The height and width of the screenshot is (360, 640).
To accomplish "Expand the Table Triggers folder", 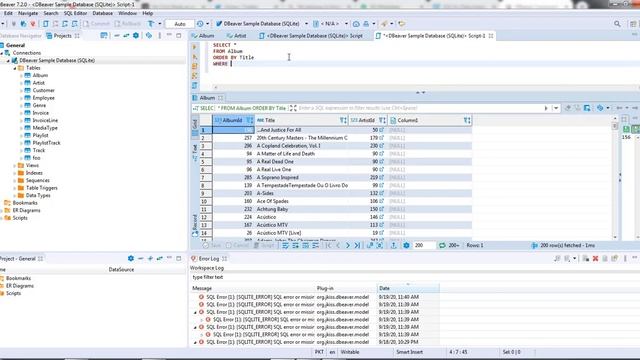I will tap(15, 188).
